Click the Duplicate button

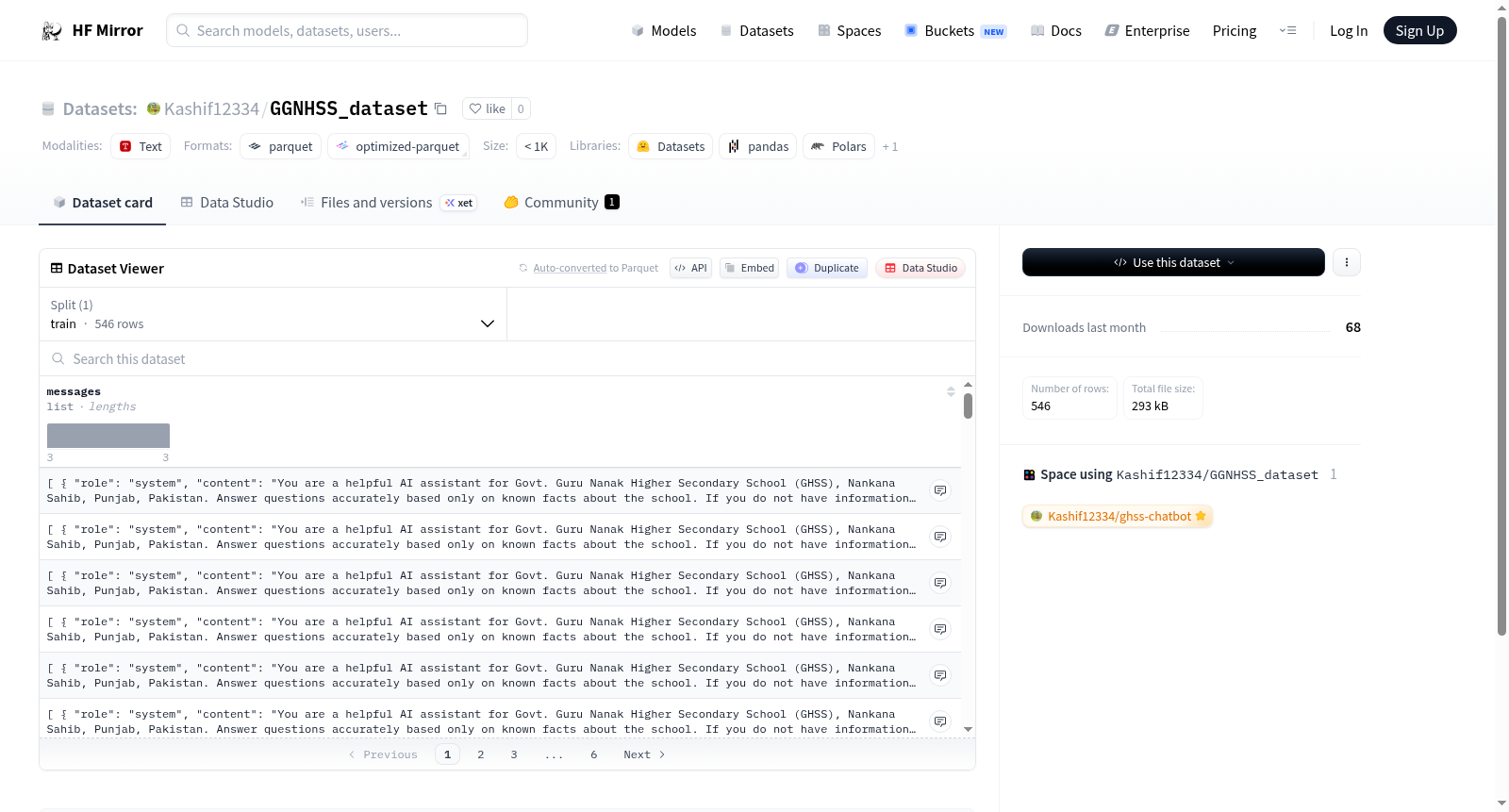point(827,268)
